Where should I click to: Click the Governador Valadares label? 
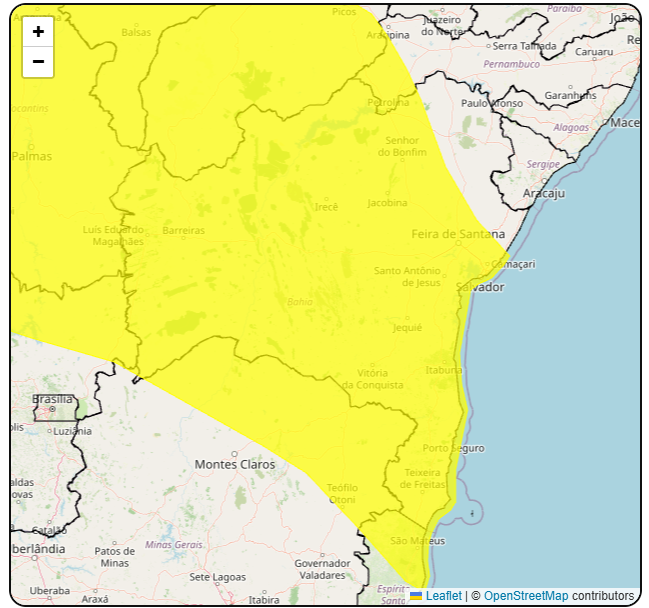tap(322, 570)
